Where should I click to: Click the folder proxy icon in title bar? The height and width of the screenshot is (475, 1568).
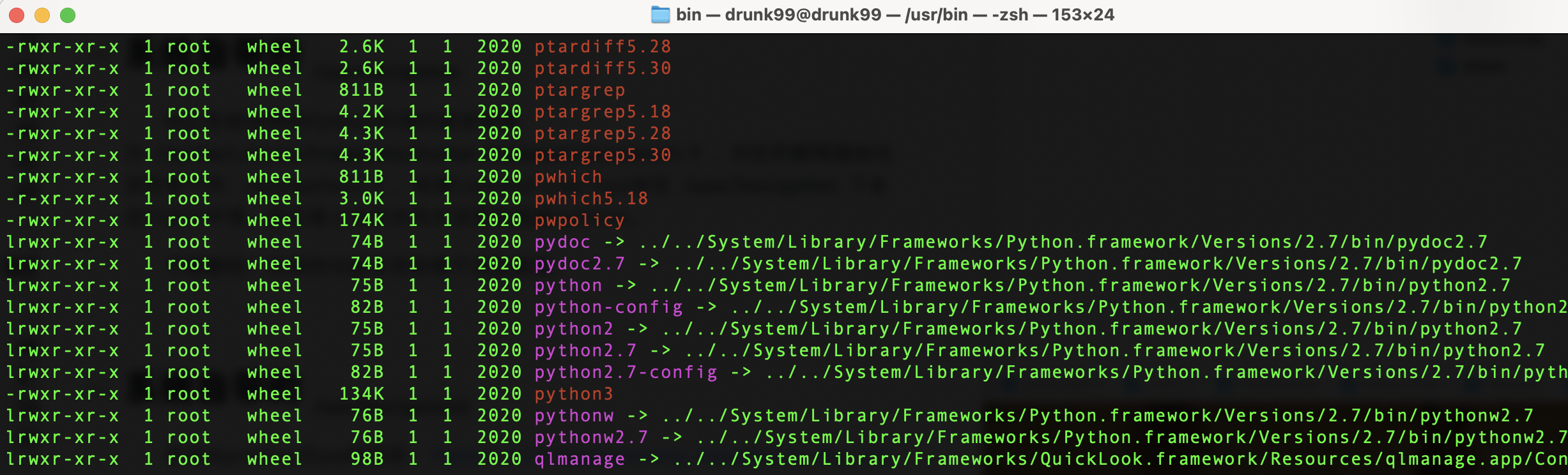tap(660, 15)
